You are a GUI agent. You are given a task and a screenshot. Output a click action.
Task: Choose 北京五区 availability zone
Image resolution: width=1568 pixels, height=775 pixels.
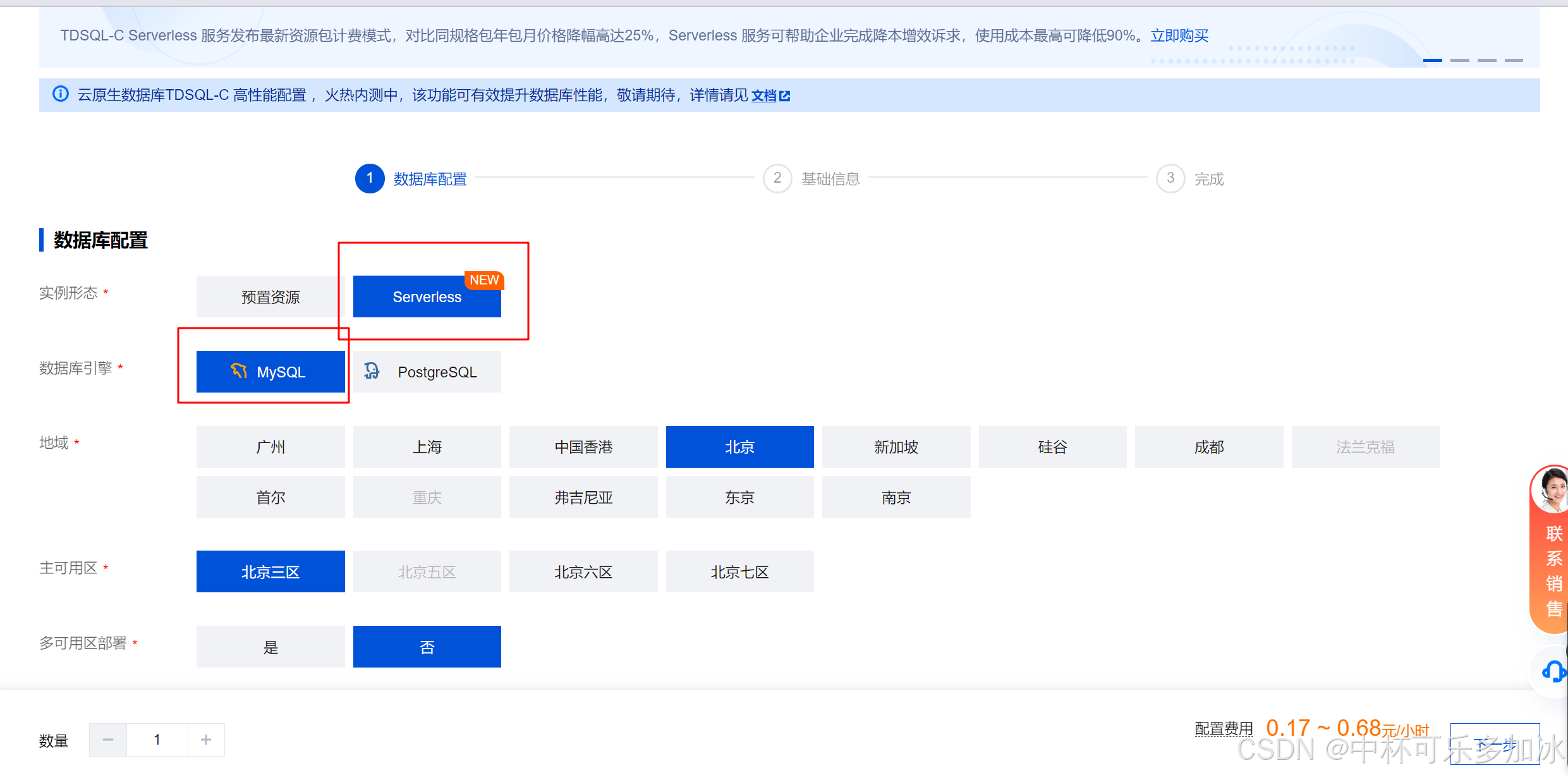[x=427, y=571]
